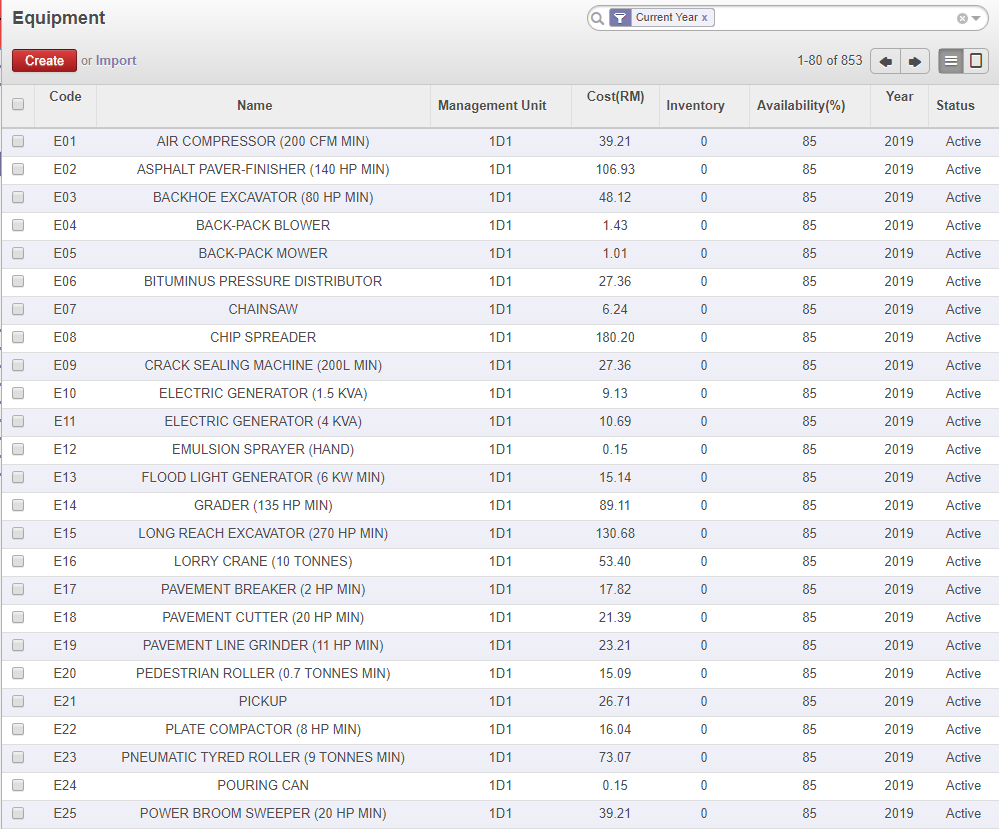The height and width of the screenshot is (829, 999).
Task: Expand the search options dropdown arrow
Action: pos(976,18)
